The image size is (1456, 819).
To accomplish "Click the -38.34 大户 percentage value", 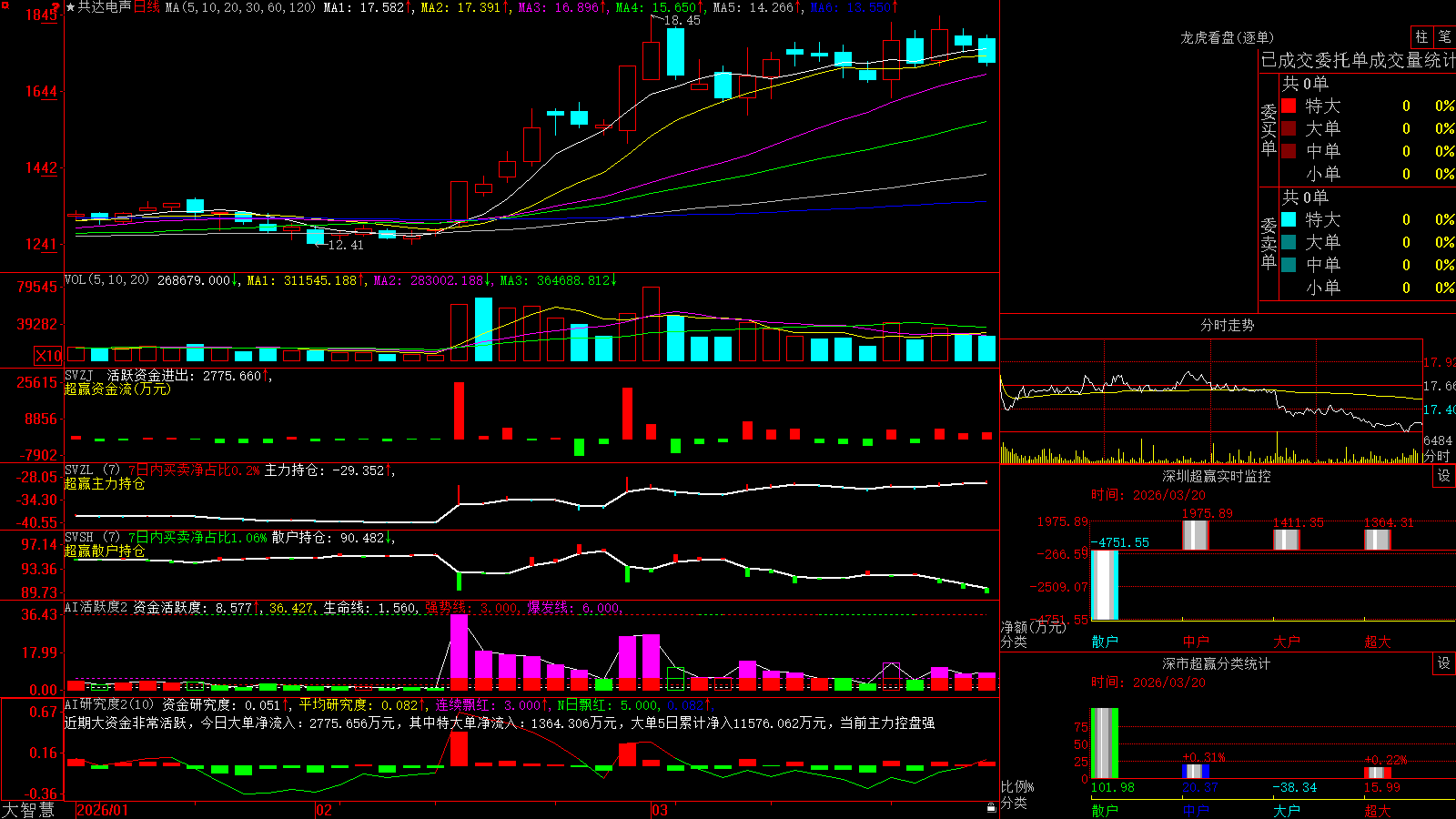I will tap(1295, 787).
